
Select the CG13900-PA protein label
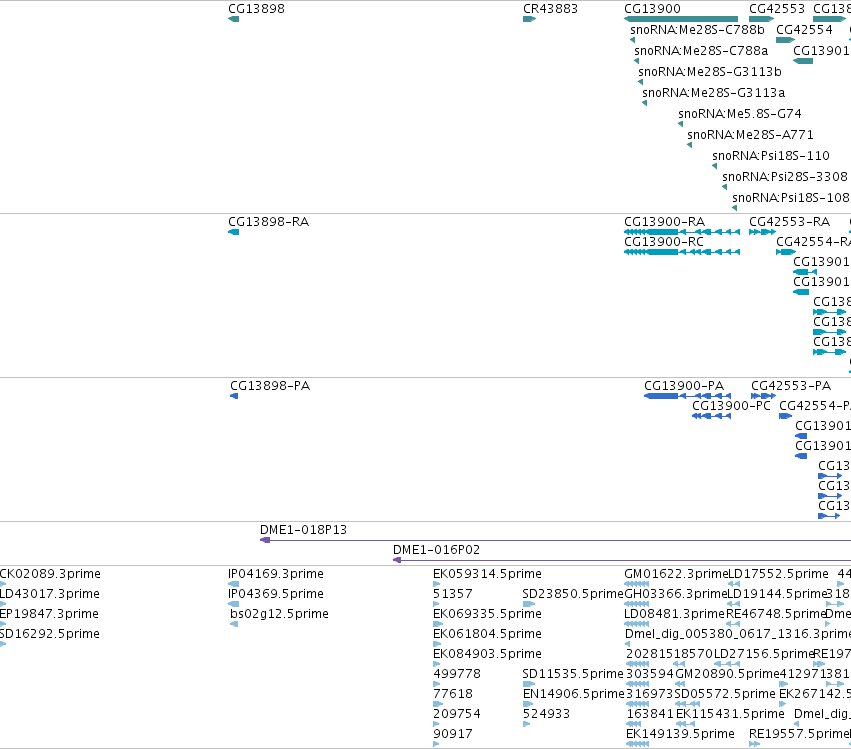coord(684,385)
